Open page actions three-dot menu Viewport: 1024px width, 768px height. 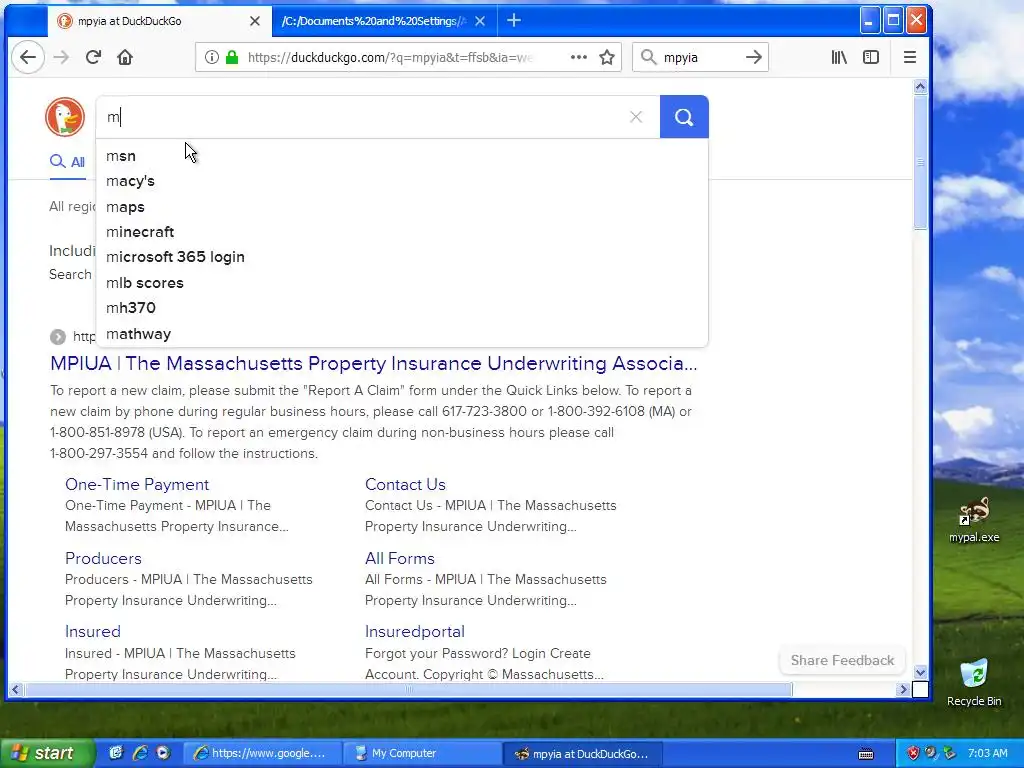click(579, 57)
